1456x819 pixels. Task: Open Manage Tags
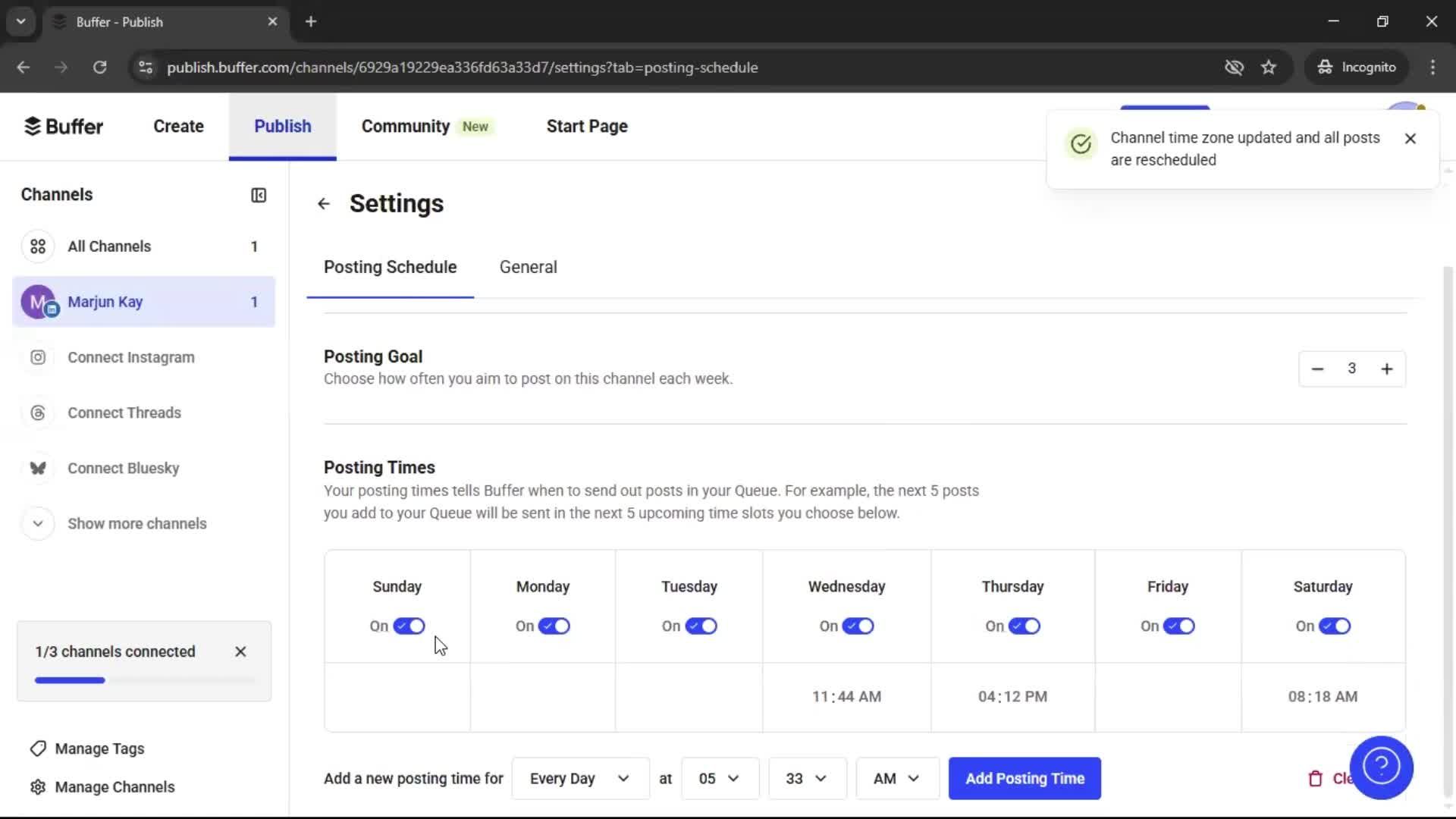click(99, 748)
